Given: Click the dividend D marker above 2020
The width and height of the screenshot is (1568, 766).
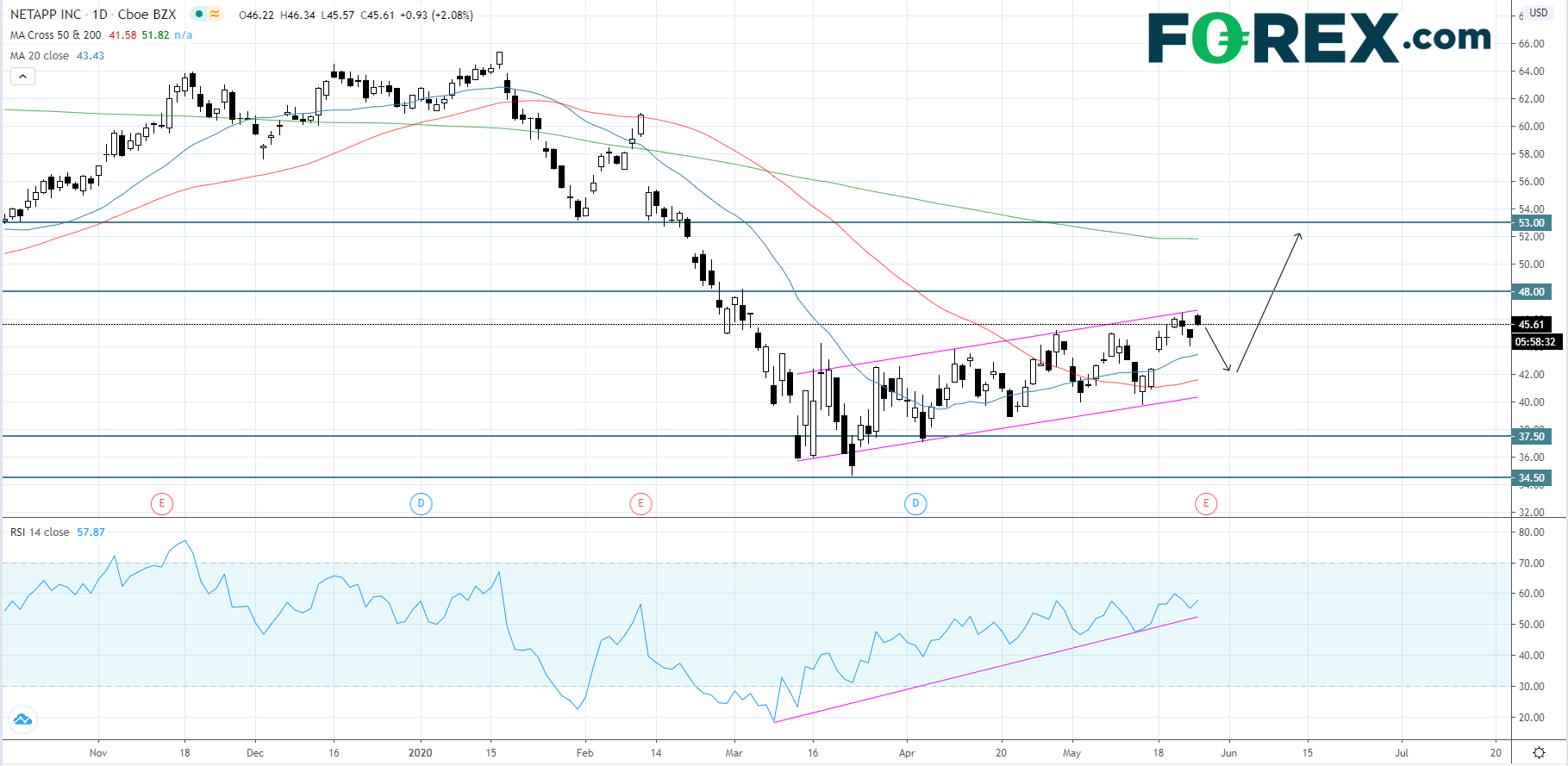Looking at the screenshot, I should (421, 503).
